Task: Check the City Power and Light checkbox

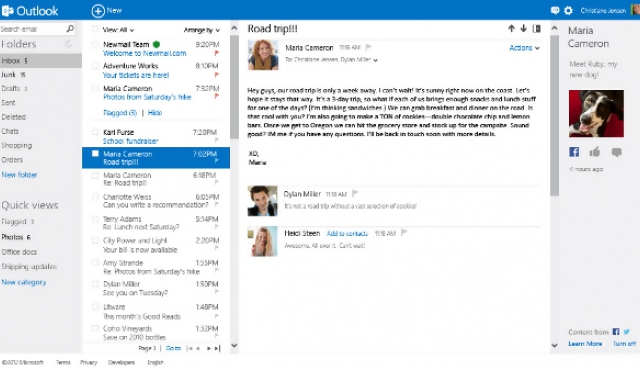Action: pyautogui.click(x=95, y=241)
